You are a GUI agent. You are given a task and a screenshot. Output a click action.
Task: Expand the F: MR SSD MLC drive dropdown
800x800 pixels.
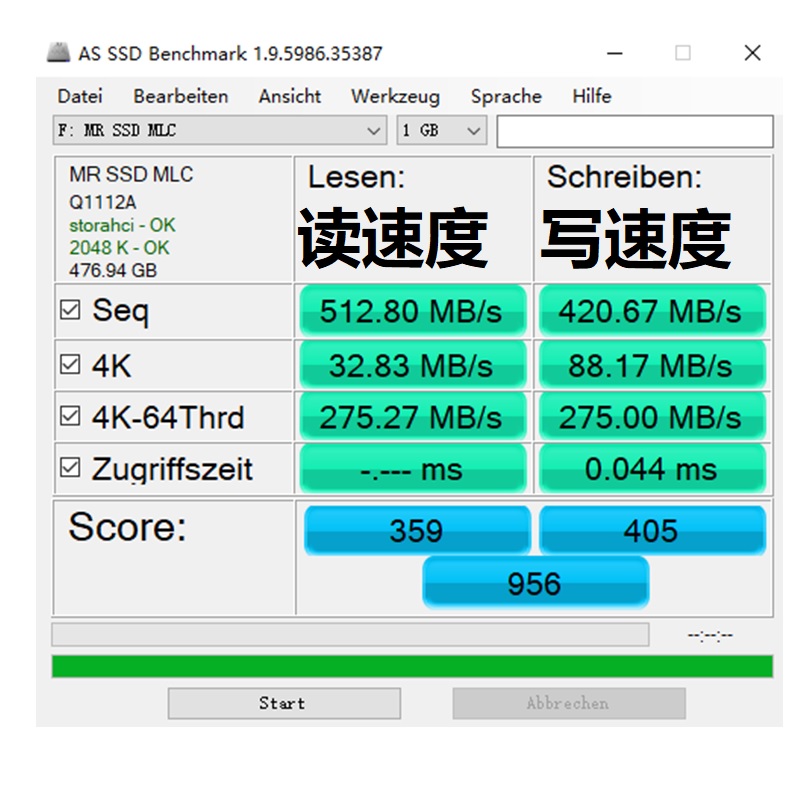220,131
